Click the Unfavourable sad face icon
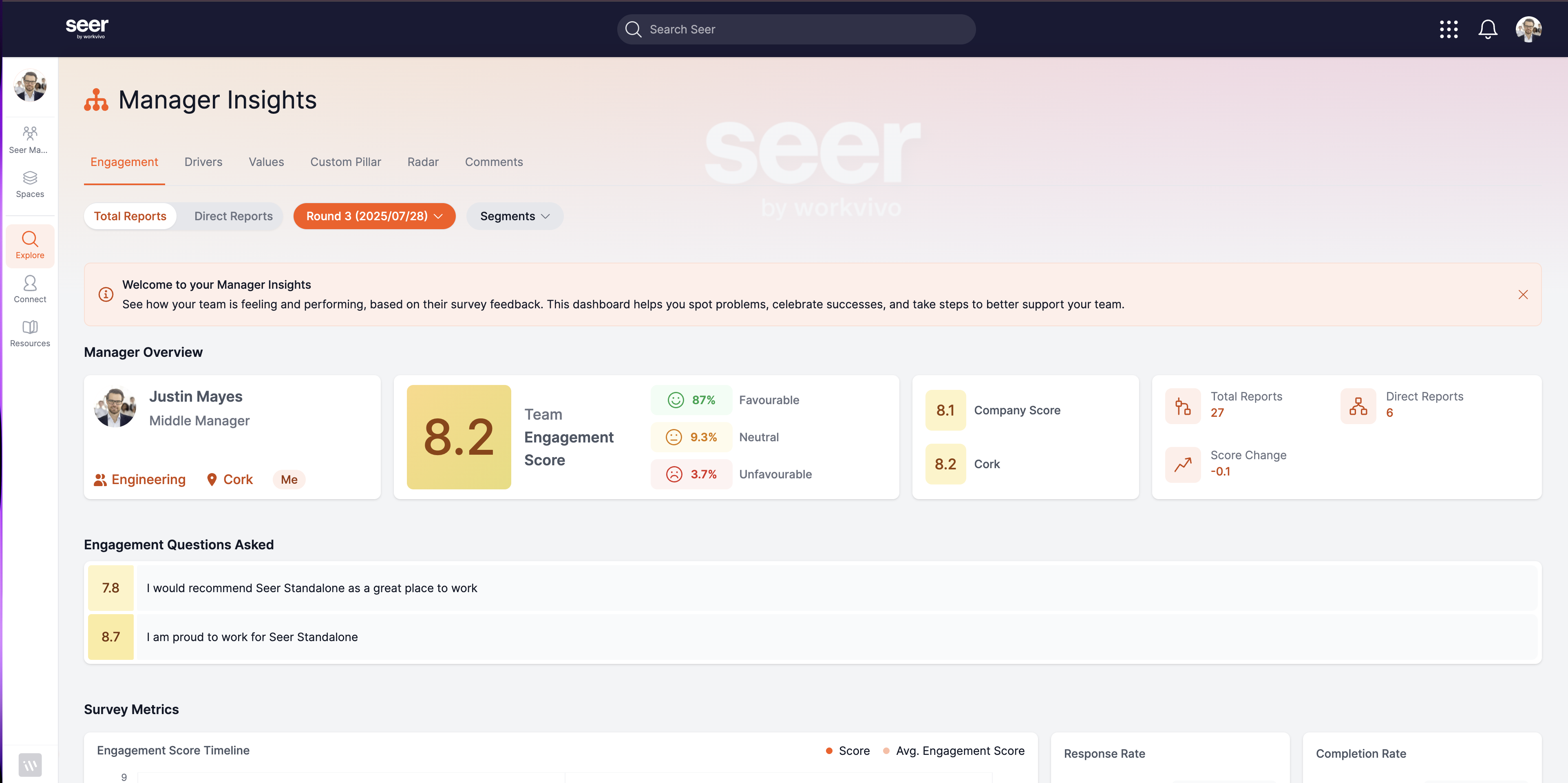The image size is (1568, 783). (674, 474)
